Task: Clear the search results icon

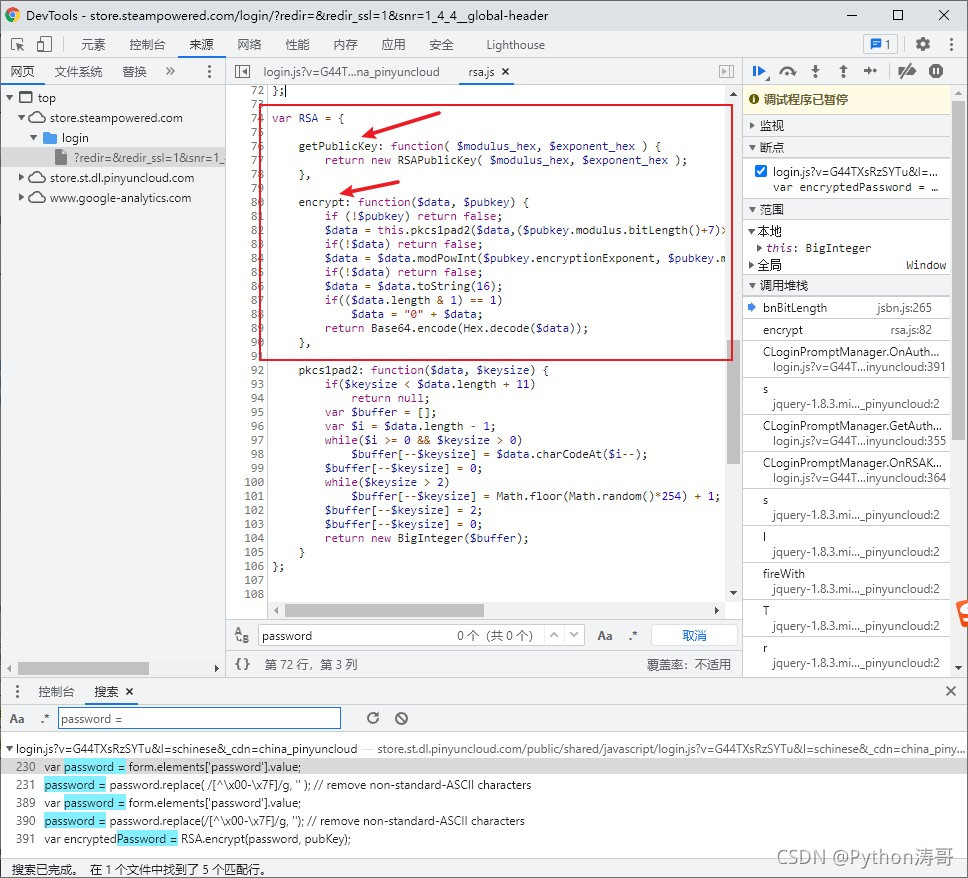Action: [x=401, y=718]
